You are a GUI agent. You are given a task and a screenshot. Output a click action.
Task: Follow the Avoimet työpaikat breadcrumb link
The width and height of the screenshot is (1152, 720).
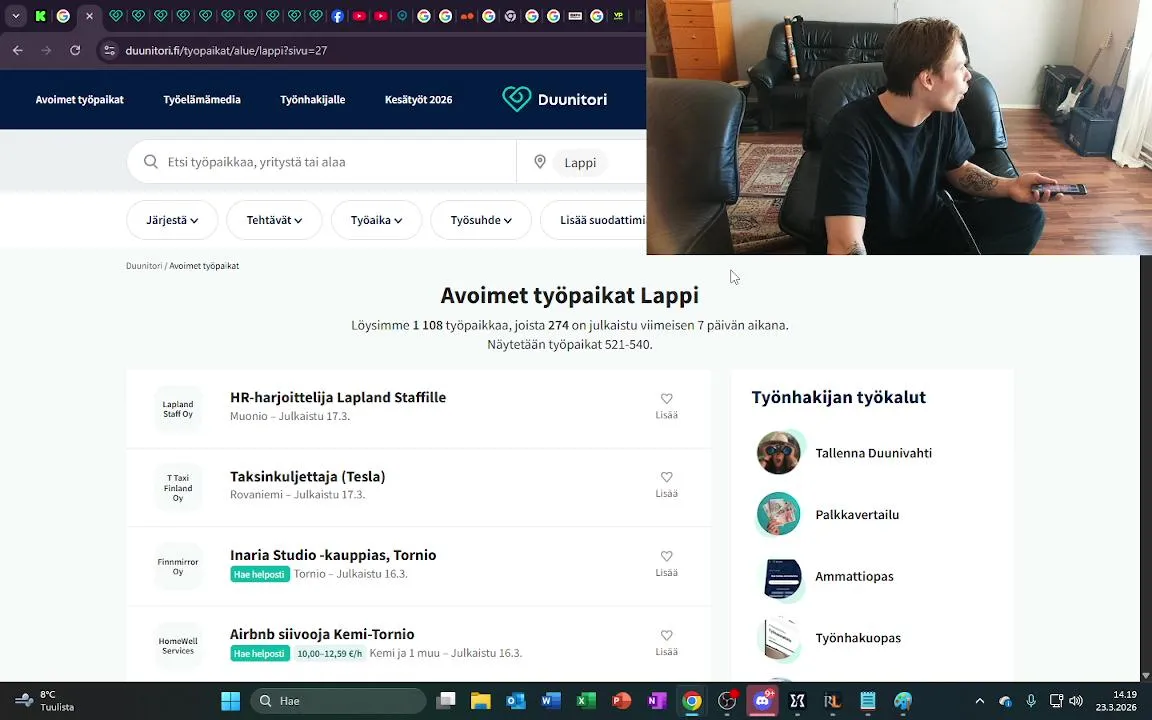[x=204, y=266]
